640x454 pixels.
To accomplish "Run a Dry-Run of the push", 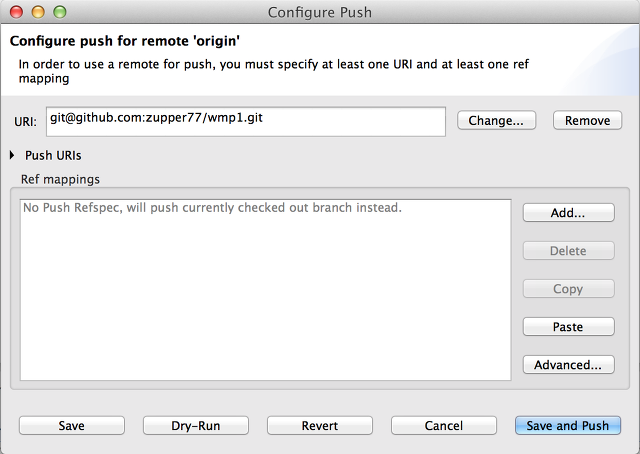I will pyautogui.click(x=196, y=425).
